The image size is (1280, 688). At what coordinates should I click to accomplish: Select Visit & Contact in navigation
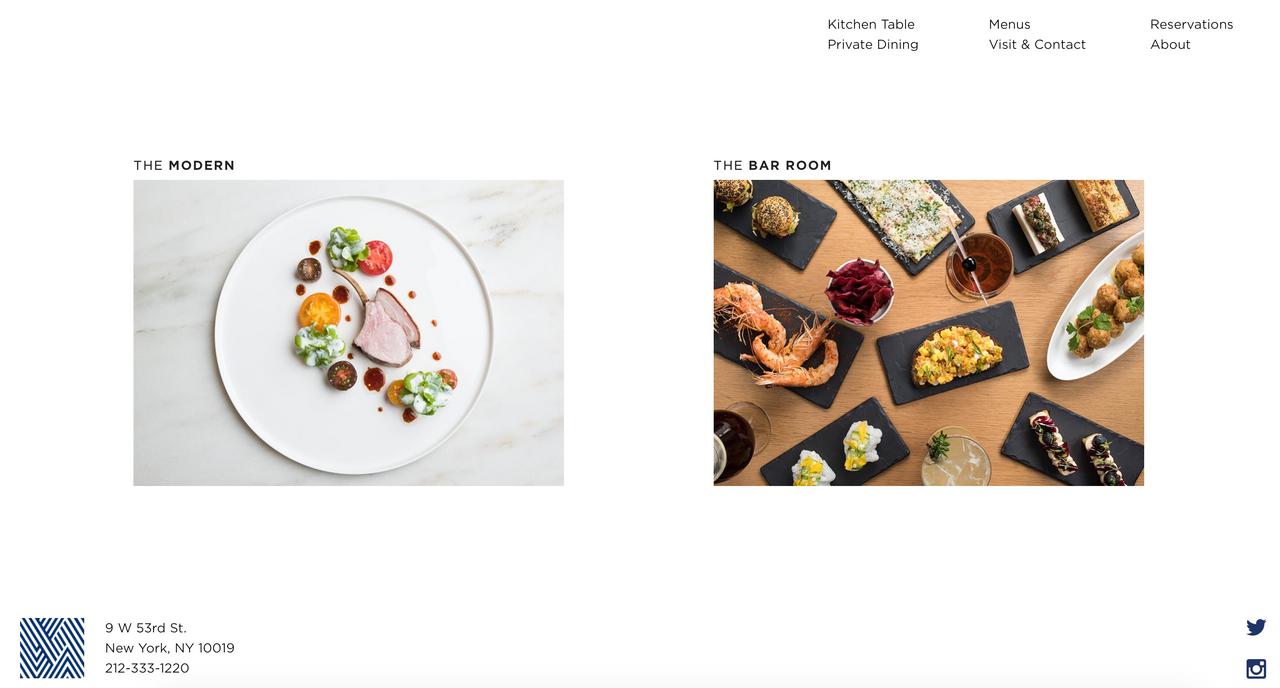(x=1037, y=44)
